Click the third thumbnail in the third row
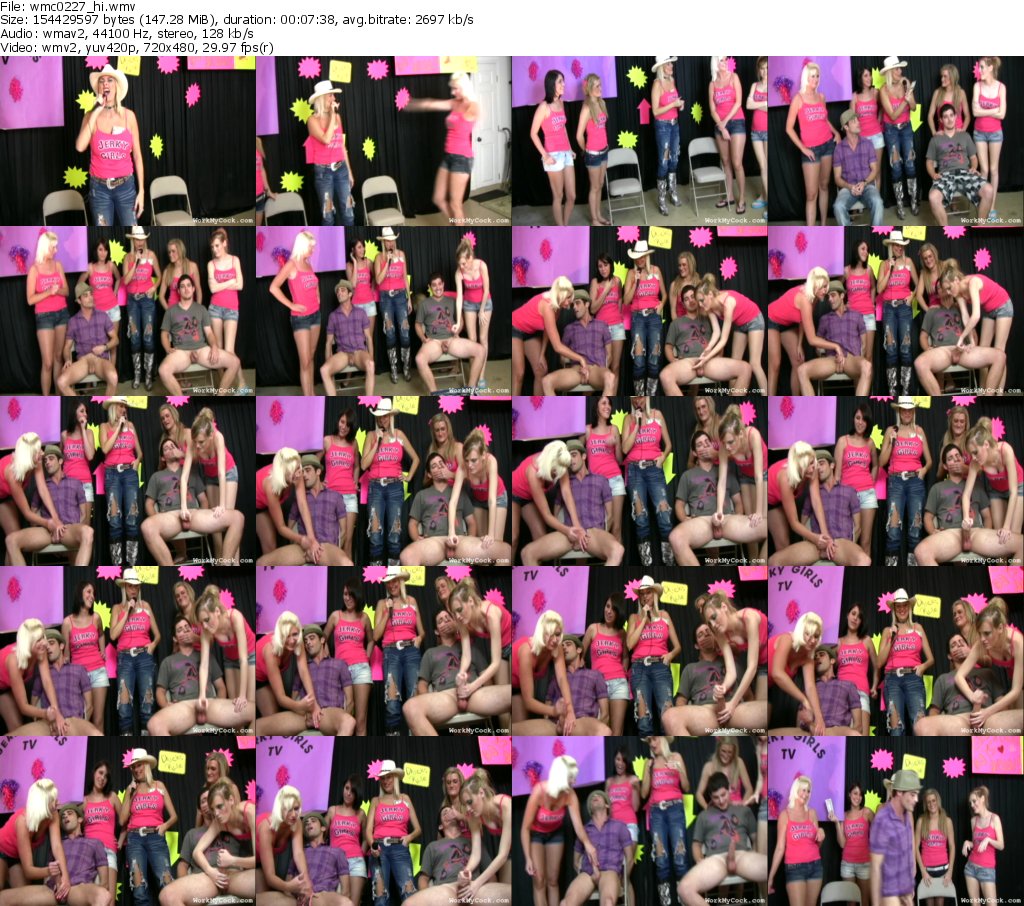The height and width of the screenshot is (906, 1024). point(640,481)
